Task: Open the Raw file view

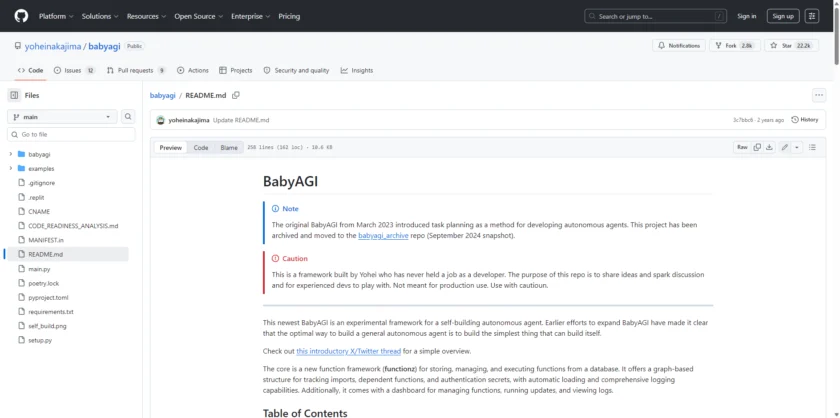Action: [742, 147]
